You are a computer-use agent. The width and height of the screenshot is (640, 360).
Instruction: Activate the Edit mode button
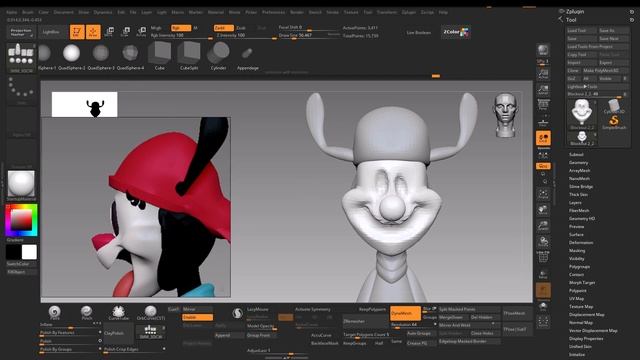(77, 32)
